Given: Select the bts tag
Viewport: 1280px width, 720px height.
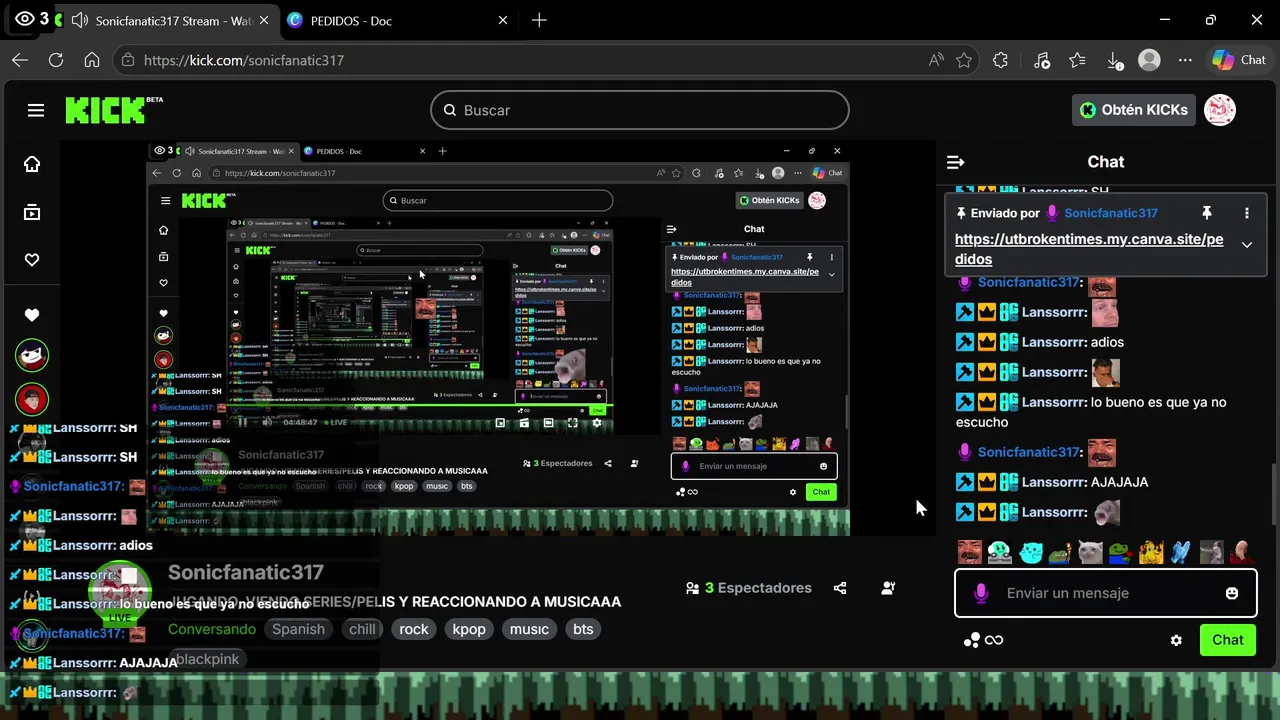Looking at the screenshot, I should 583,629.
